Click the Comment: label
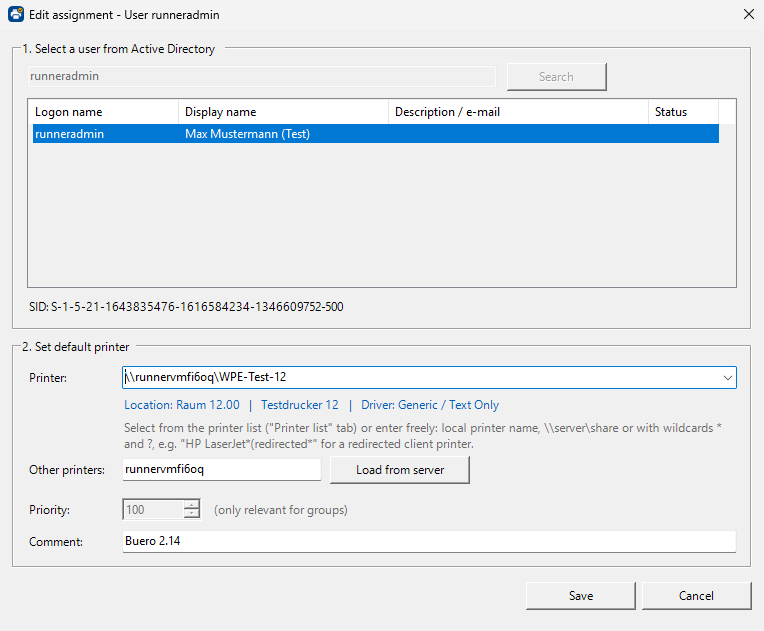This screenshot has height=631, width=764. click(56, 542)
